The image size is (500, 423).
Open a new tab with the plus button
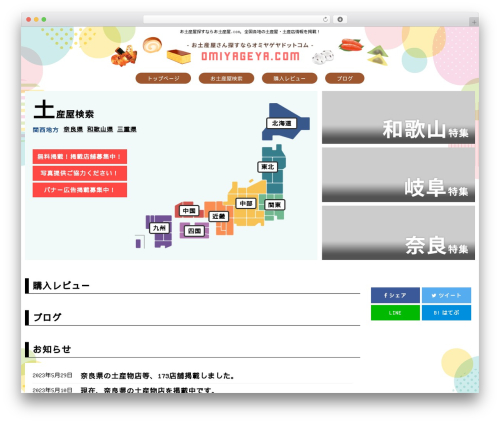coord(474,22)
